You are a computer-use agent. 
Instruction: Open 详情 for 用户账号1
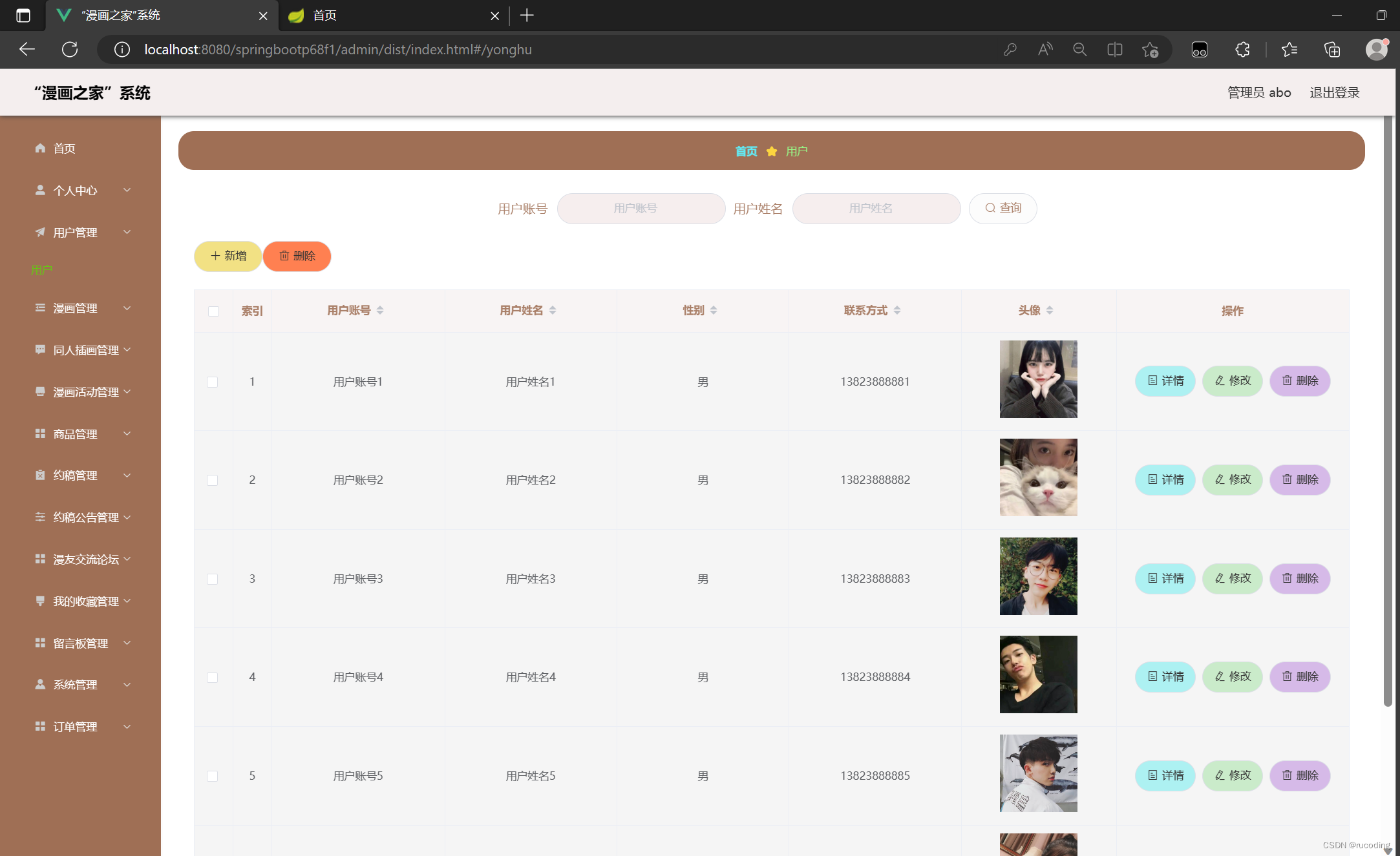pyautogui.click(x=1165, y=381)
